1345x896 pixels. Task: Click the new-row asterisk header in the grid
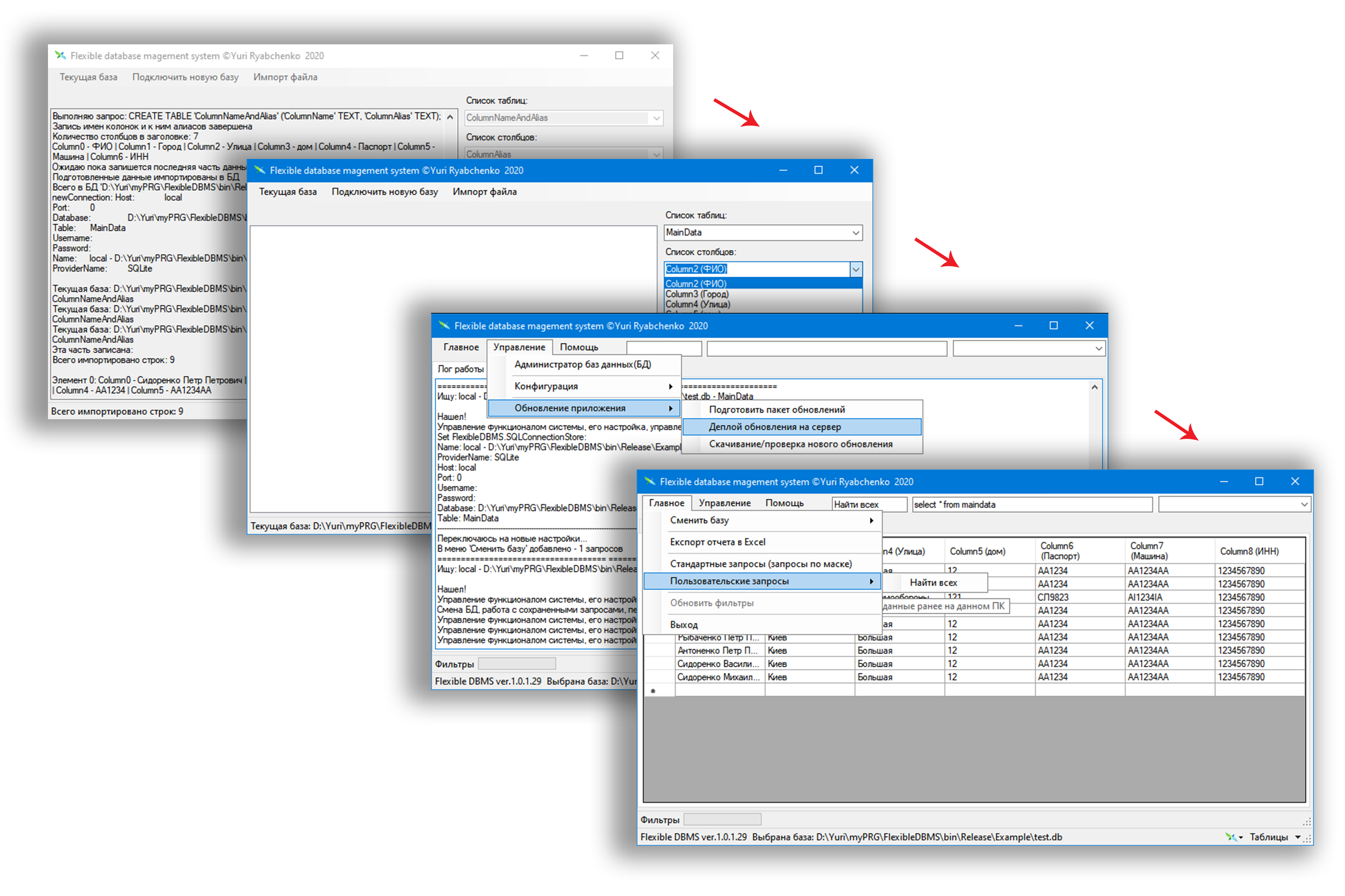pyautogui.click(x=659, y=691)
